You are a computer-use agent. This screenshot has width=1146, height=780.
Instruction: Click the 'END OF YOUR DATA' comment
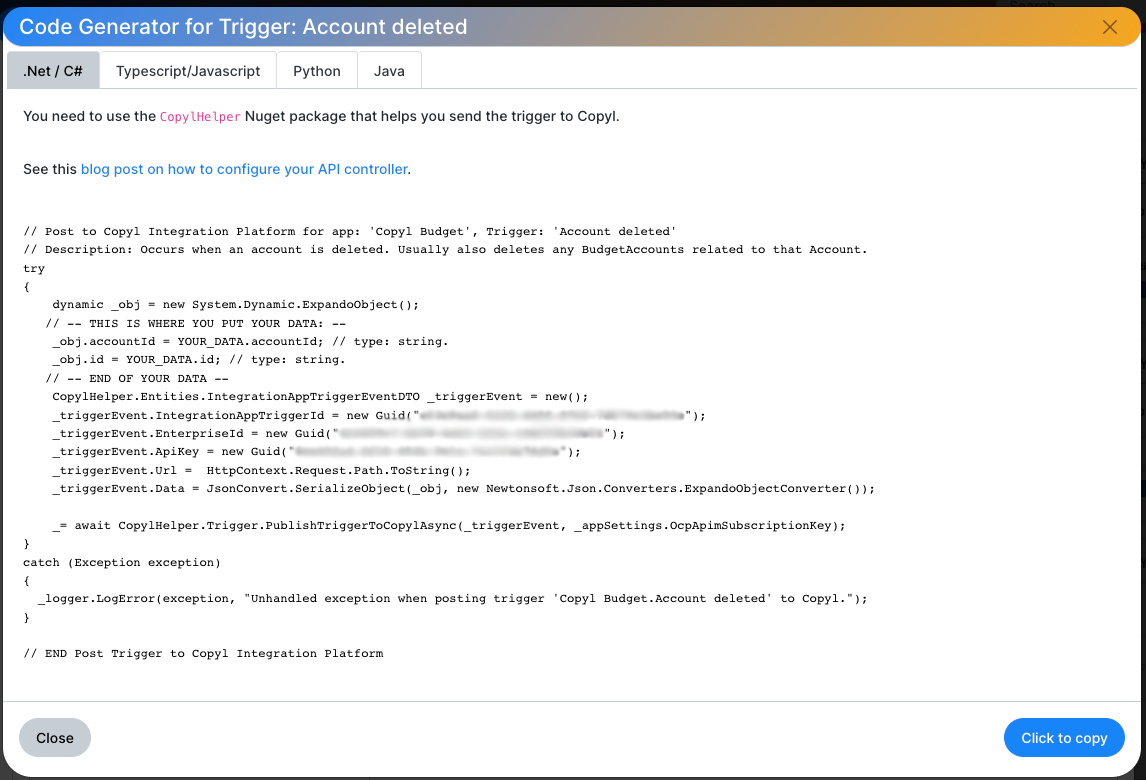137,379
